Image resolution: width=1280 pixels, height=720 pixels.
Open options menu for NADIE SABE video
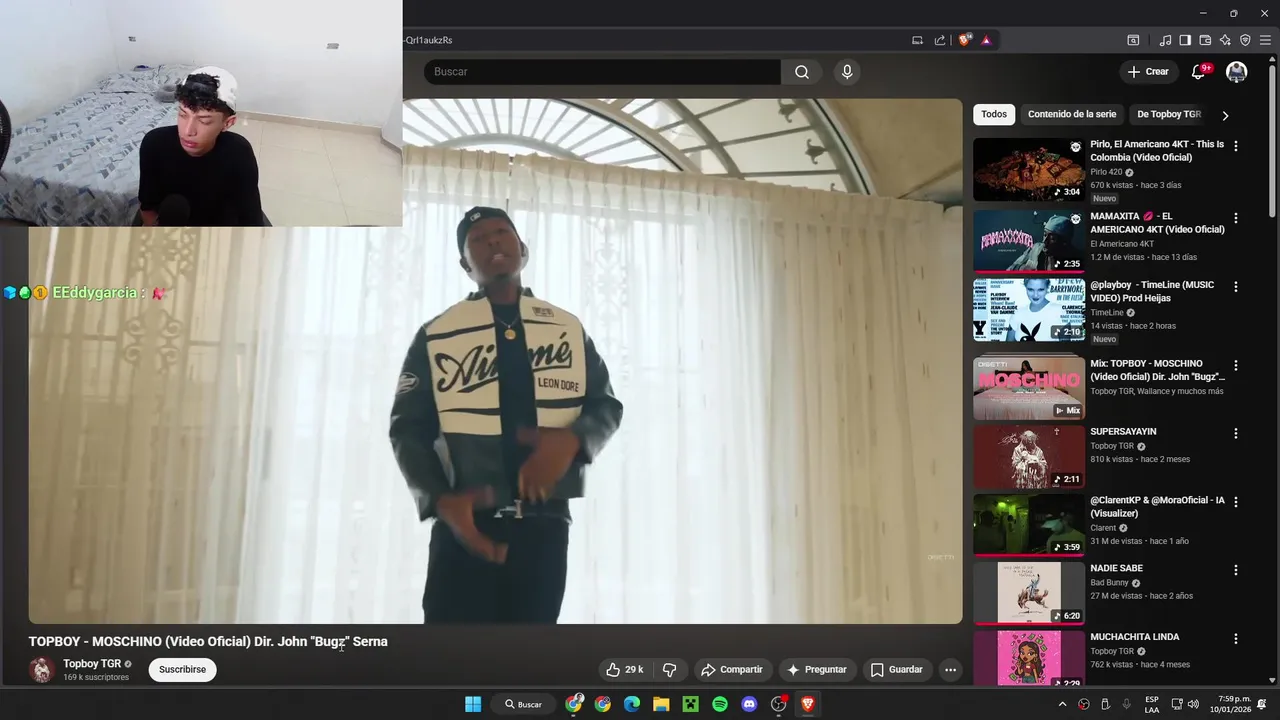tap(1236, 571)
